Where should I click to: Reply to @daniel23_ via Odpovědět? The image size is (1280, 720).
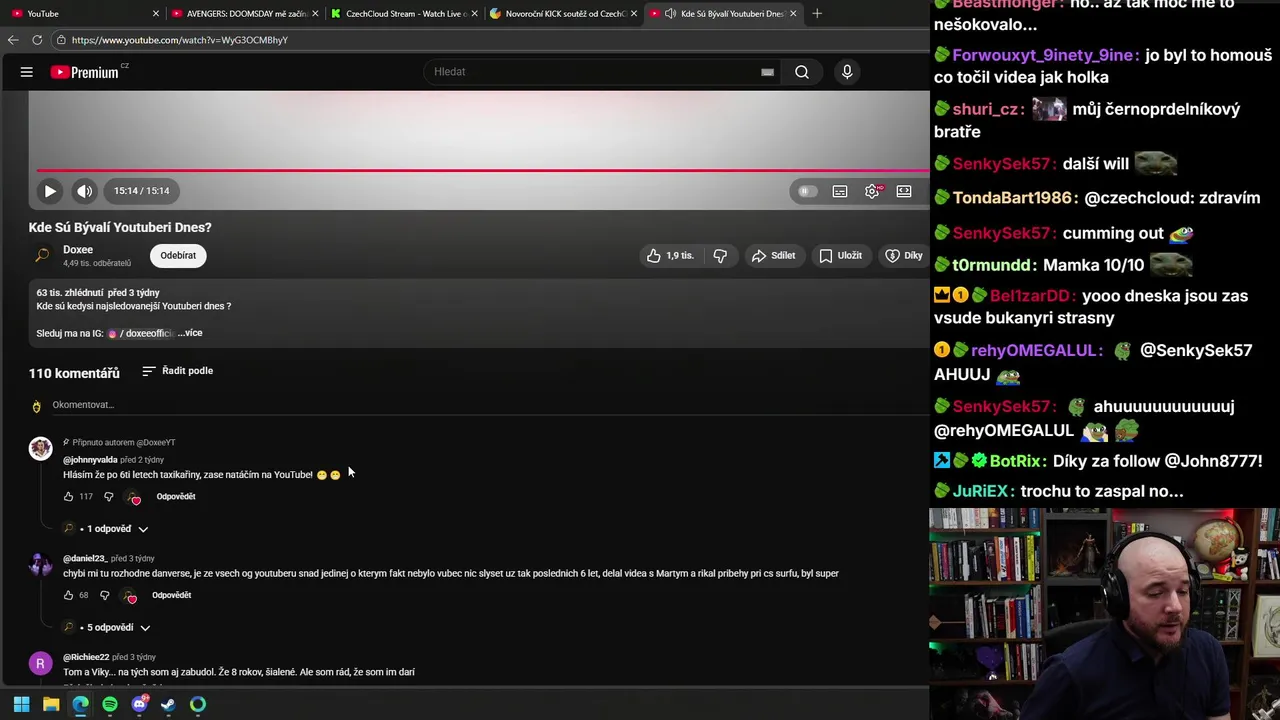(x=171, y=596)
